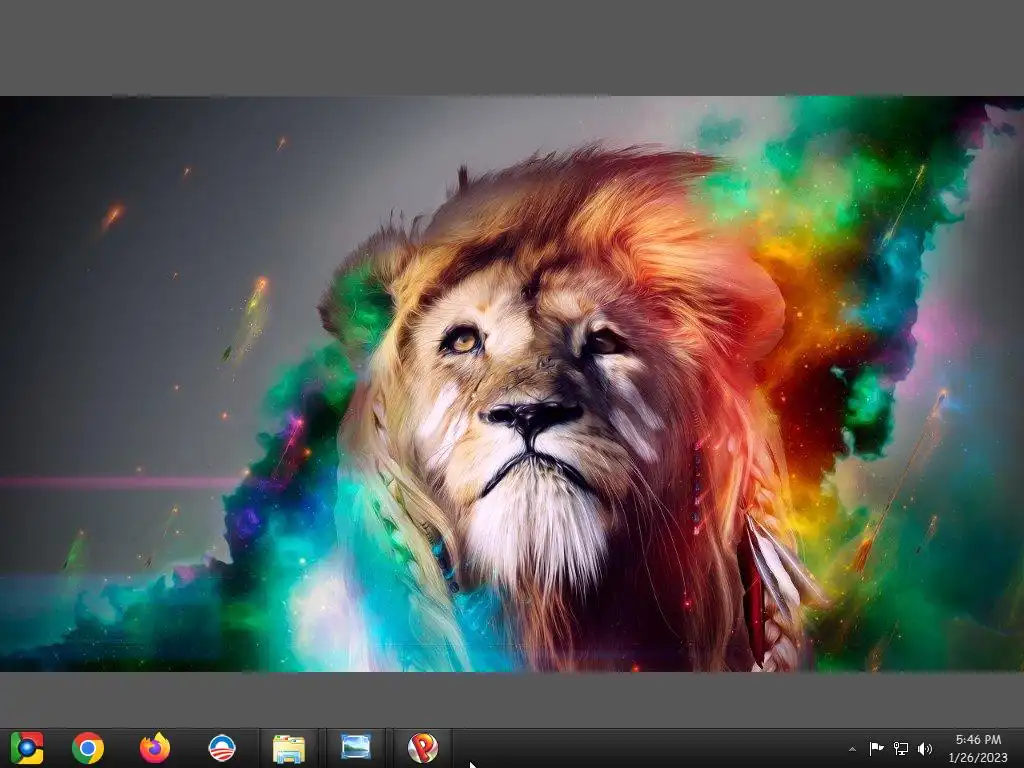This screenshot has width=1024, height=768.
Task: Open Firefox from the taskbar
Action: [155, 748]
